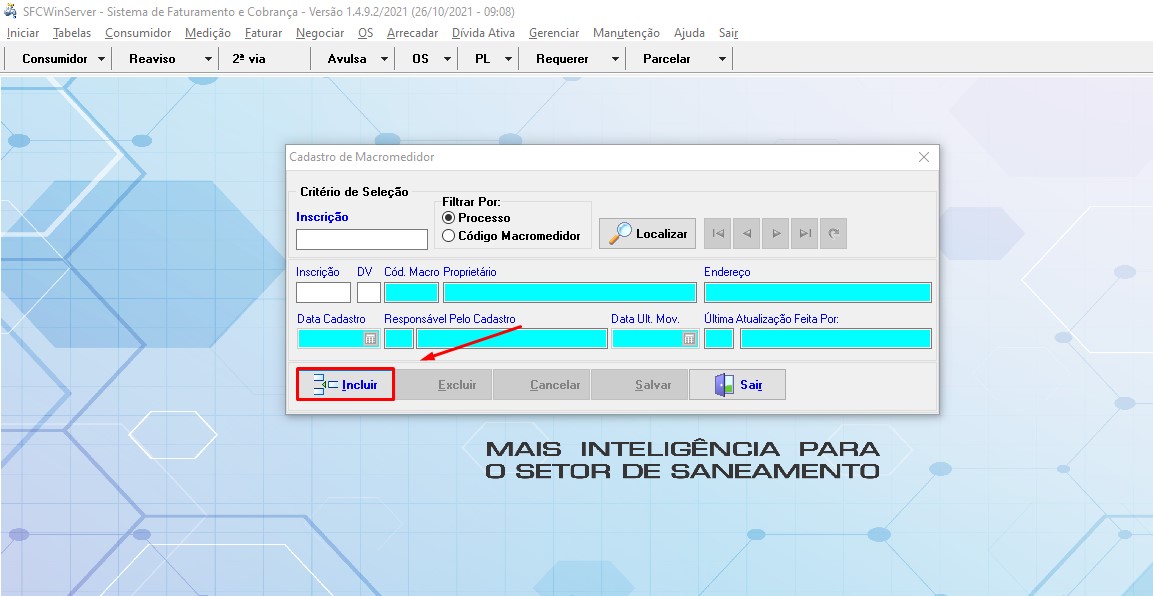Click inside the Inscrição search field
The height and width of the screenshot is (596, 1153).
coord(361,239)
